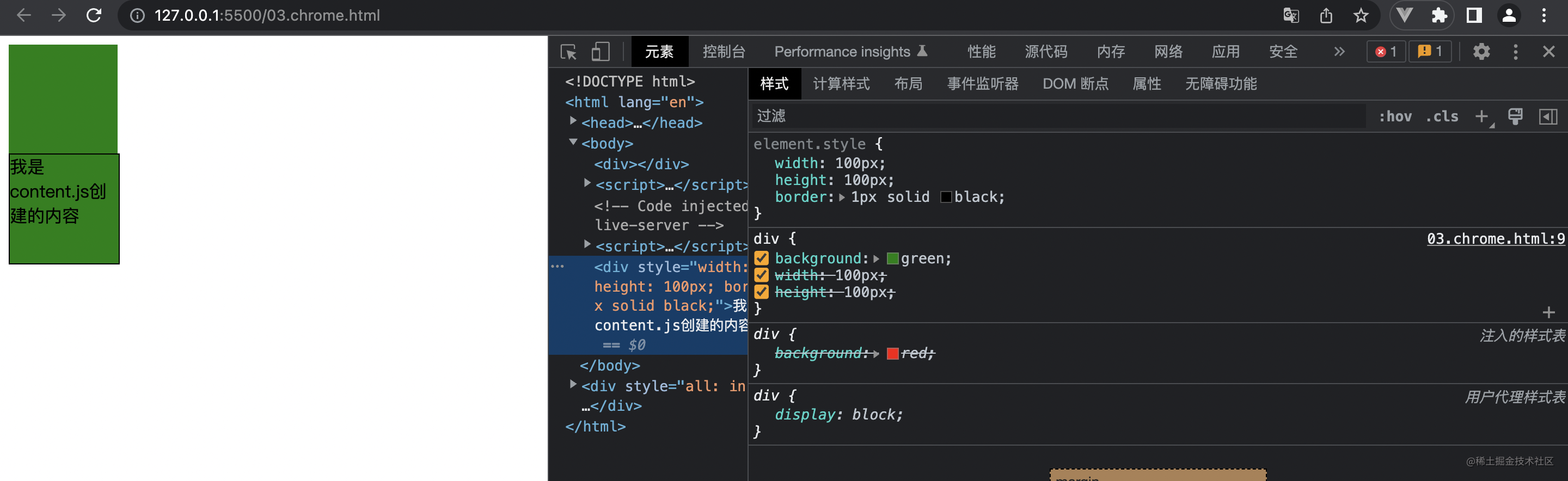This screenshot has height=481, width=1568.
Task: Click the green background color swatch
Action: [x=892, y=258]
